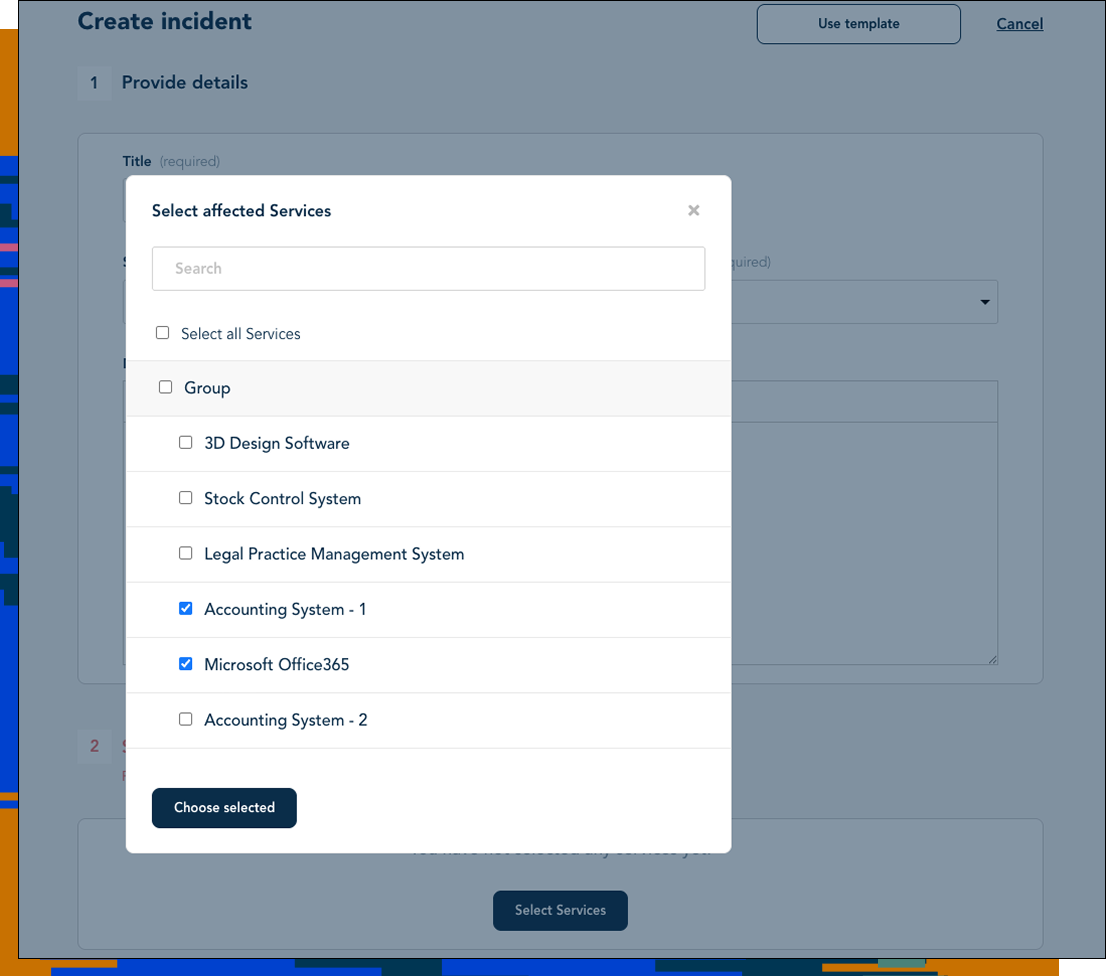The height and width of the screenshot is (976, 1106).
Task: Click the Cancel link
Action: [x=1019, y=23]
